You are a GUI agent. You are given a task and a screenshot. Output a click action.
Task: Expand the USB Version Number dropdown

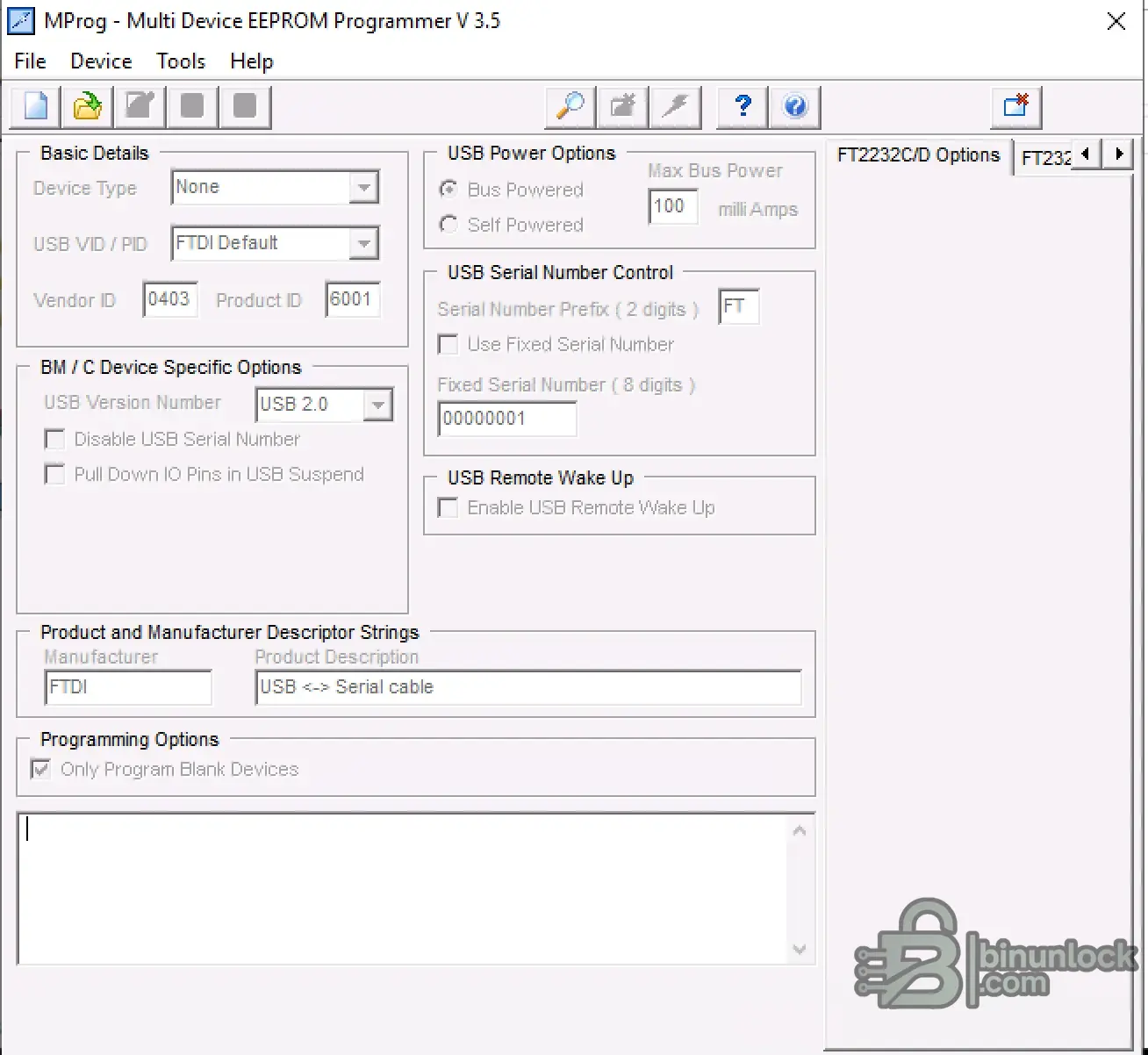tap(377, 405)
